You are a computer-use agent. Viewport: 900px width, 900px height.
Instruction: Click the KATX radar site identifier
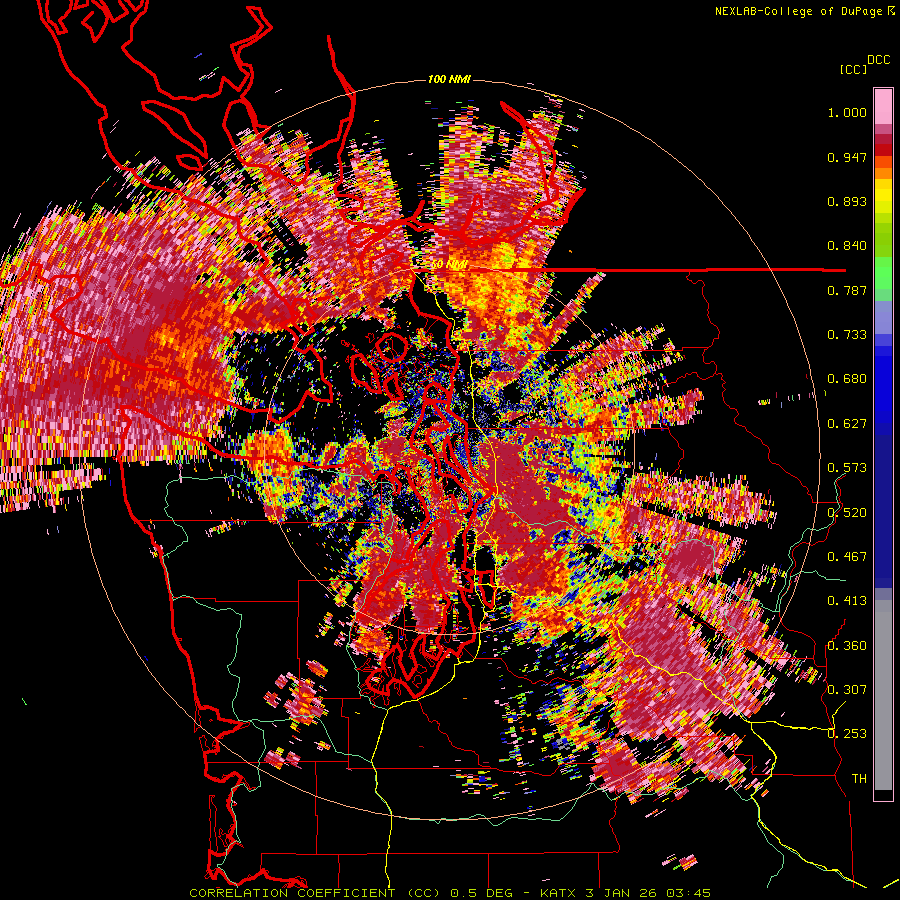click(x=560, y=893)
